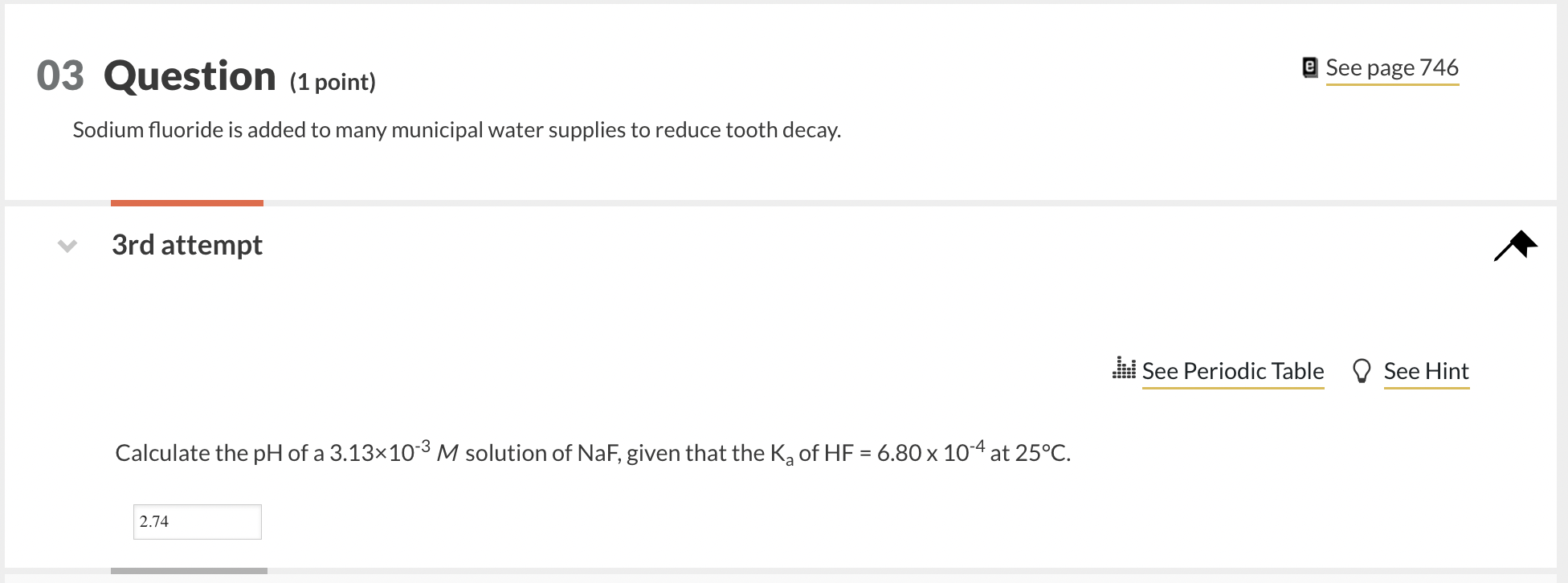
Task: Follow the See Periodic Table link
Action: coord(1232,371)
